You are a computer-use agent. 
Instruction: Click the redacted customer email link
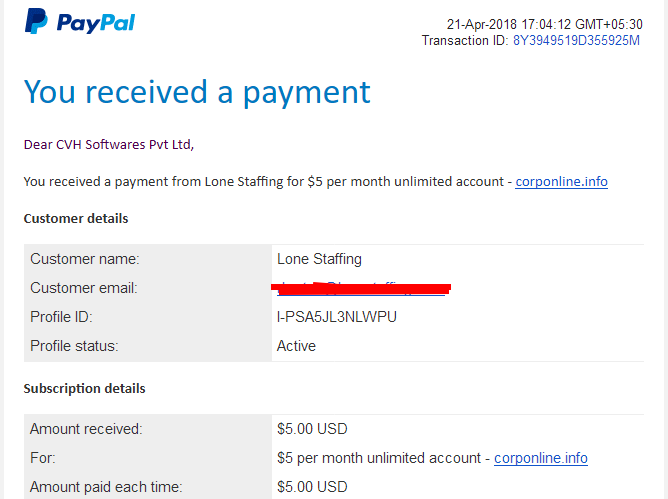pyautogui.click(x=361, y=288)
